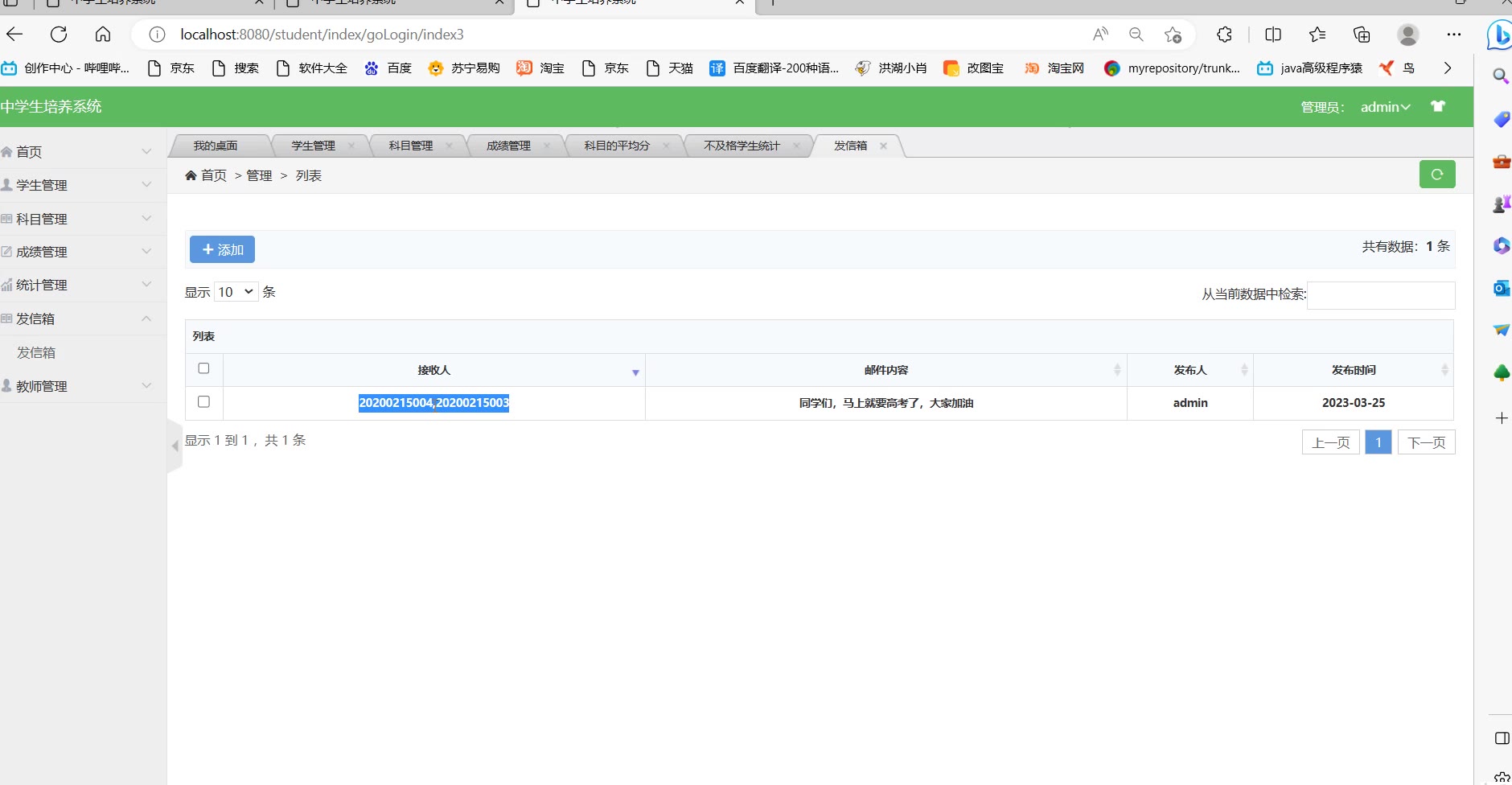Open Outlook icon in Edge sidebar

pyautogui.click(x=1502, y=288)
